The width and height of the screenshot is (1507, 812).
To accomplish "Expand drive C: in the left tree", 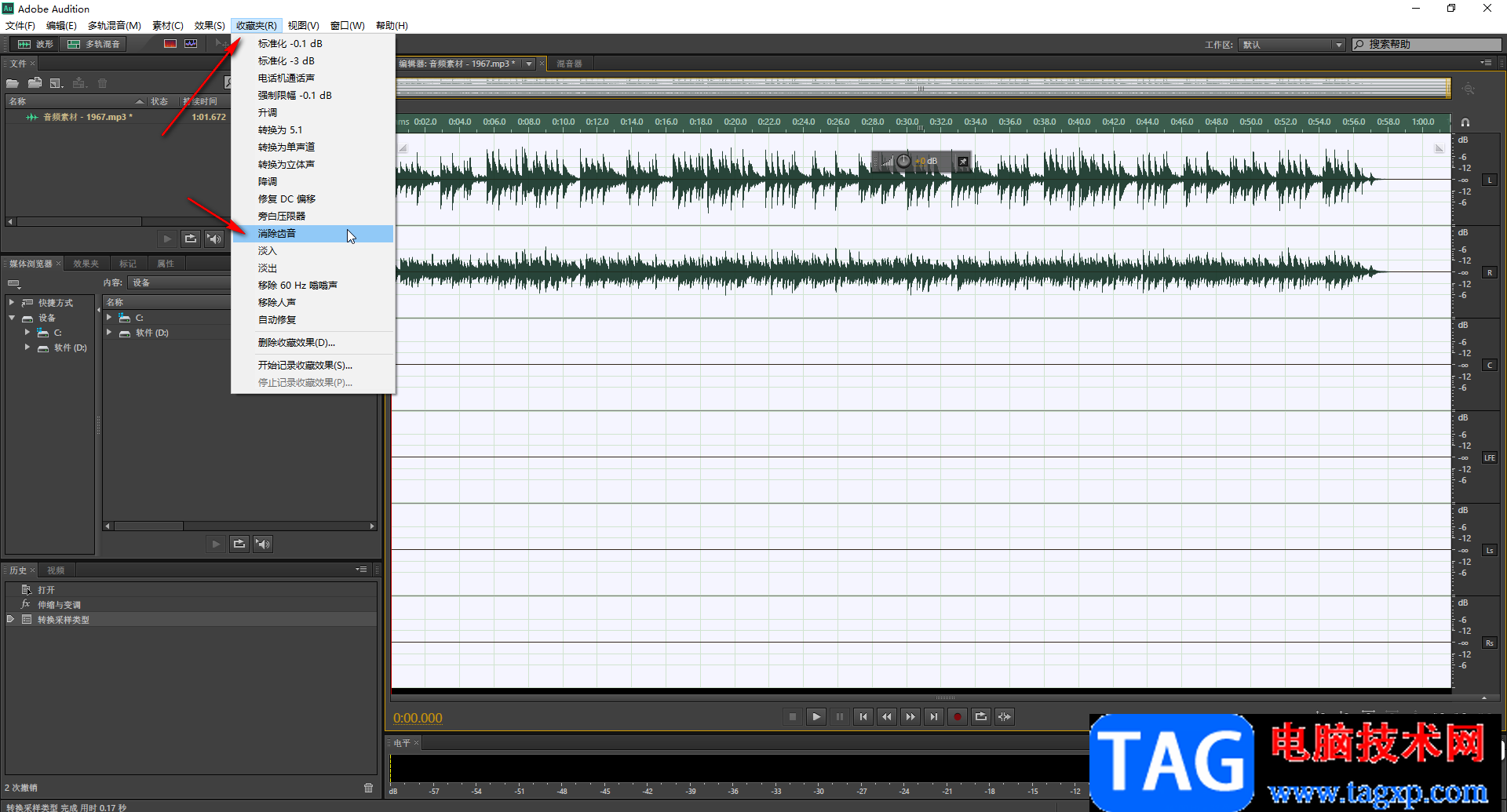I will point(27,333).
